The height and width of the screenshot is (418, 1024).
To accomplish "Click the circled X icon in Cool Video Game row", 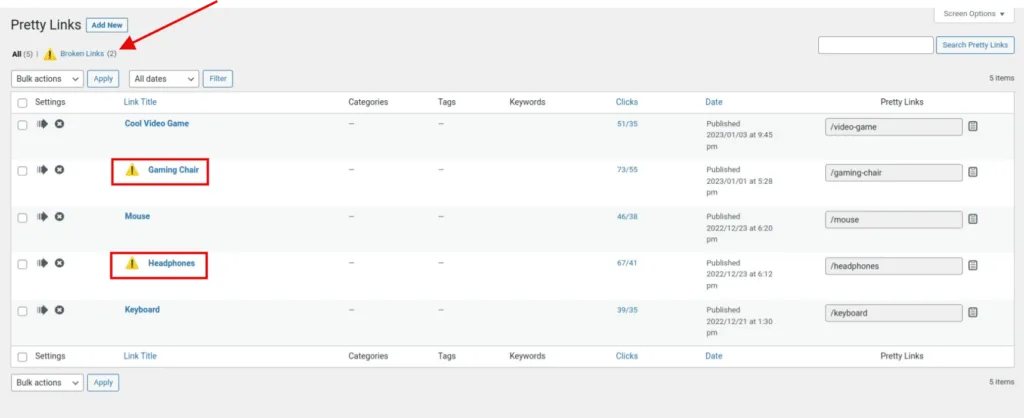I will tap(59, 123).
